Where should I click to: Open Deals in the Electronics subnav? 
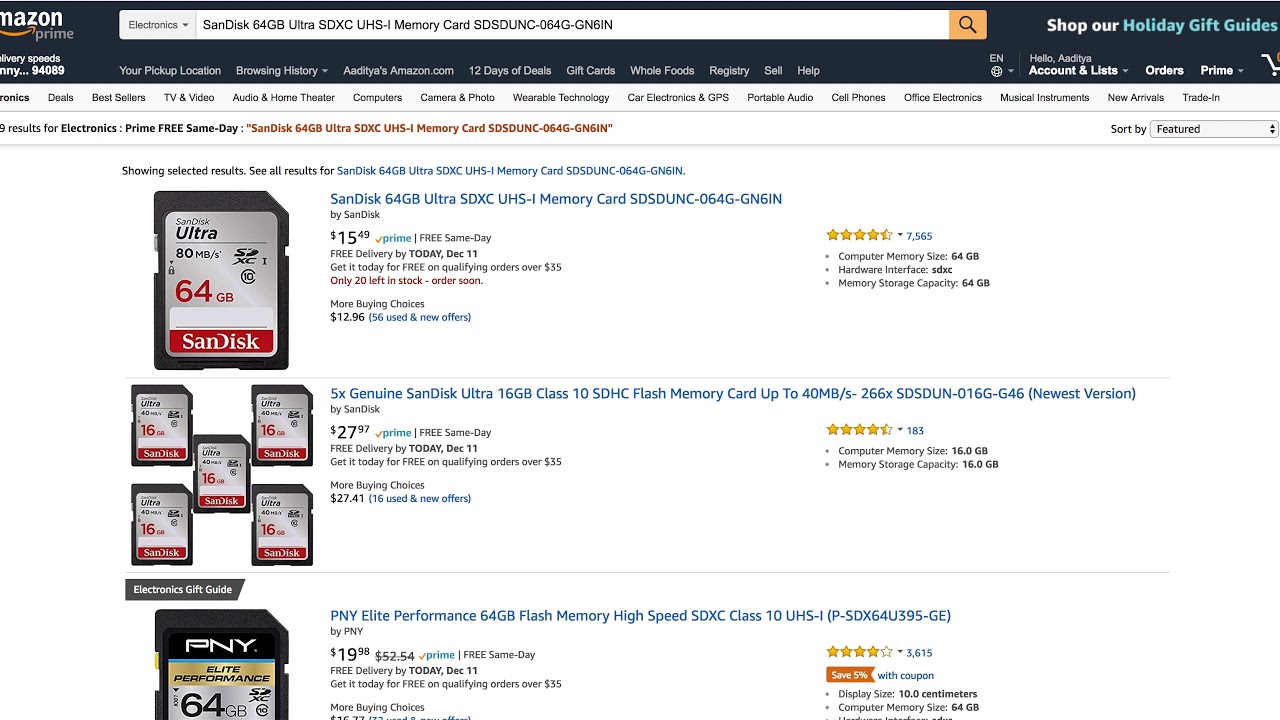(61, 98)
